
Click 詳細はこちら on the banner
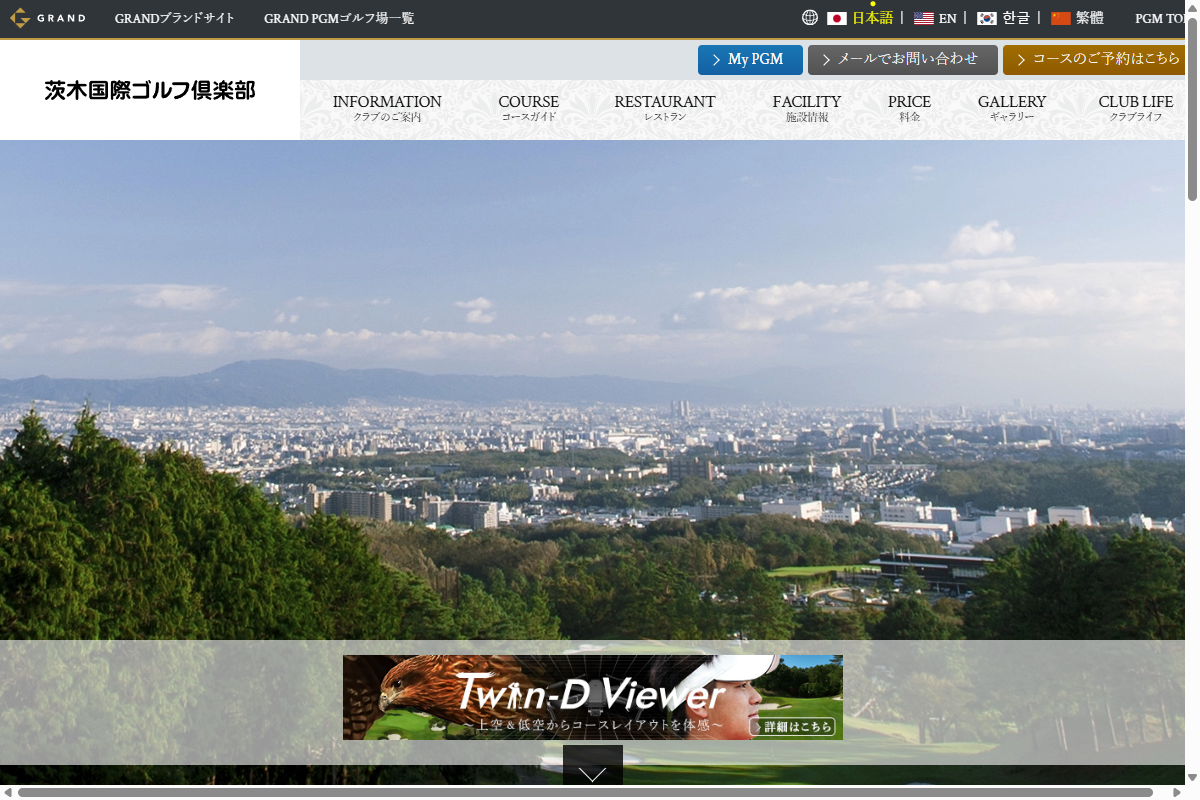coord(792,727)
